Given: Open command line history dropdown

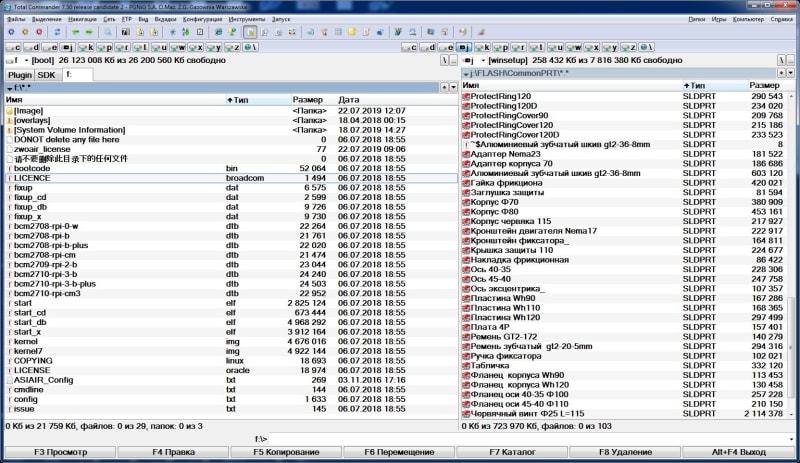Looking at the screenshot, I should coord(791,439).
